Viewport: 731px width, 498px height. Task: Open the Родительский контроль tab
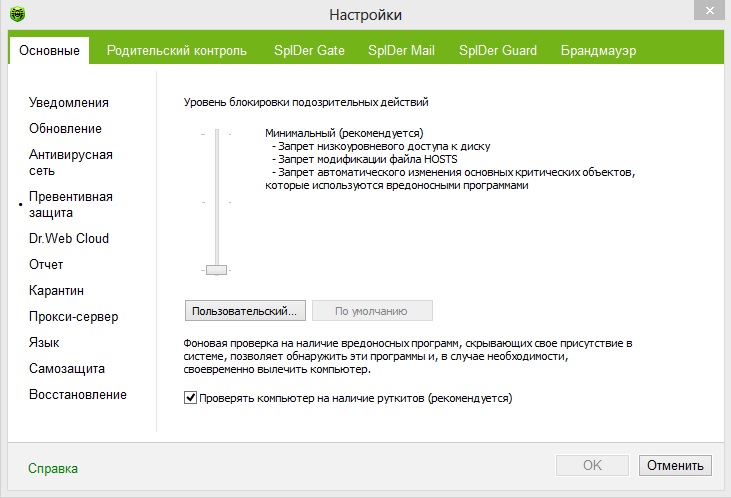(x=177, y=50)
